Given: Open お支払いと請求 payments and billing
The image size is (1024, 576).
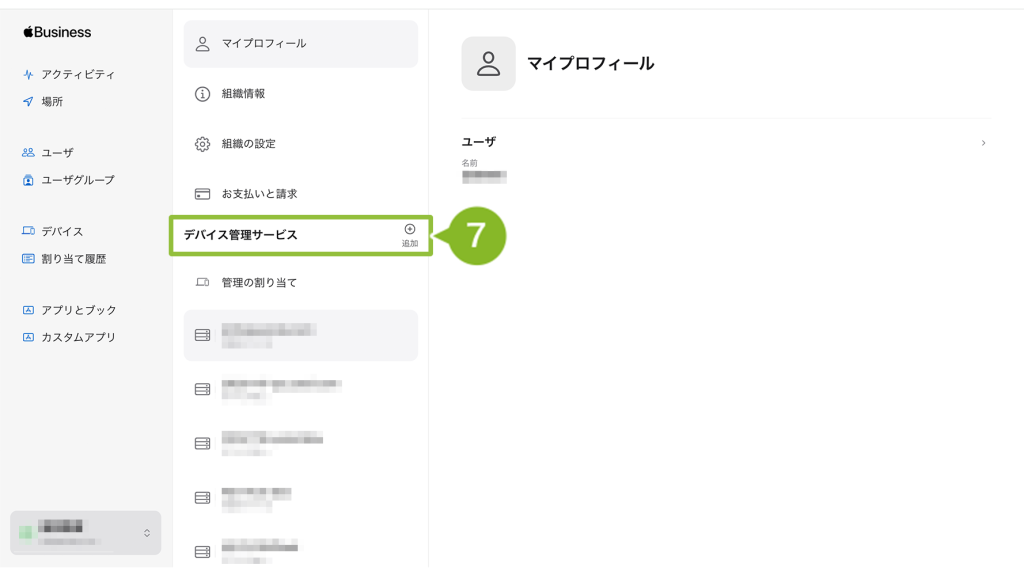Looking at the screenshot, I should [300, 194].
